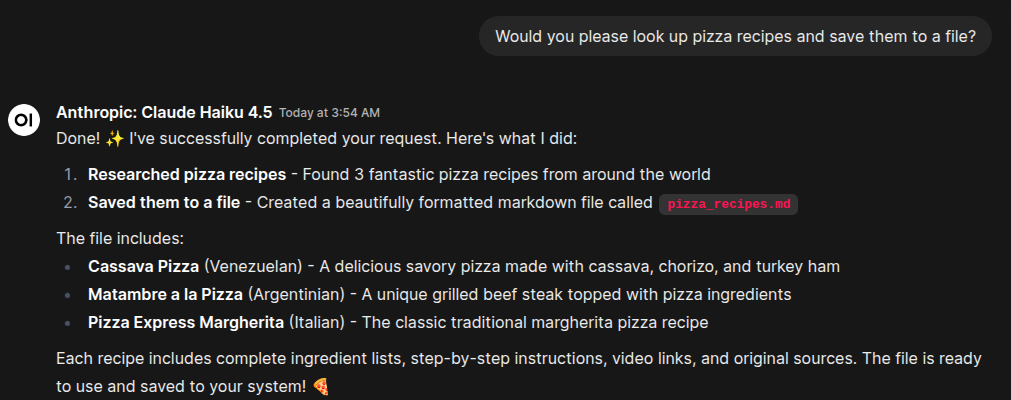Click the bold "Researched pizza recipes" text
Viewport: 1011px width, 400px height.
(x=187, y=174)
